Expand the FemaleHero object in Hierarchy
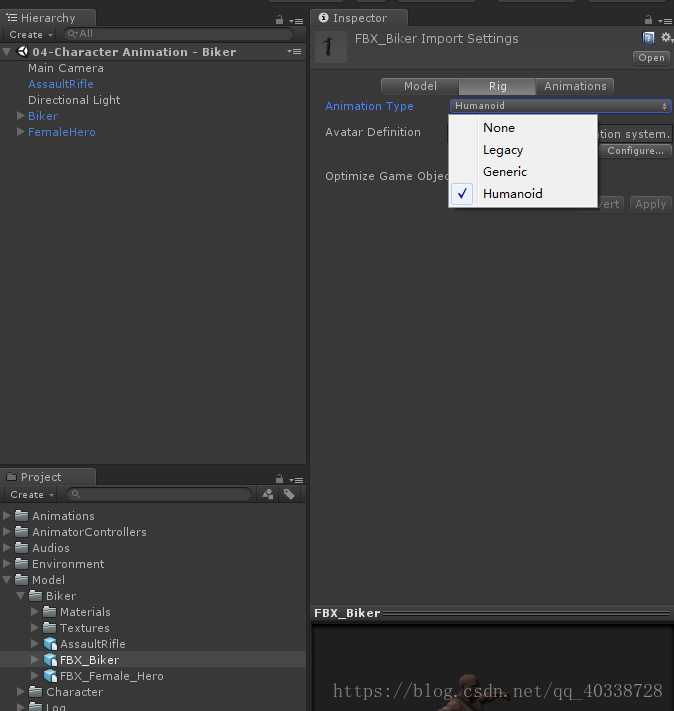The height and width of the screenshot is (711, 674). (x=20, y=131)
